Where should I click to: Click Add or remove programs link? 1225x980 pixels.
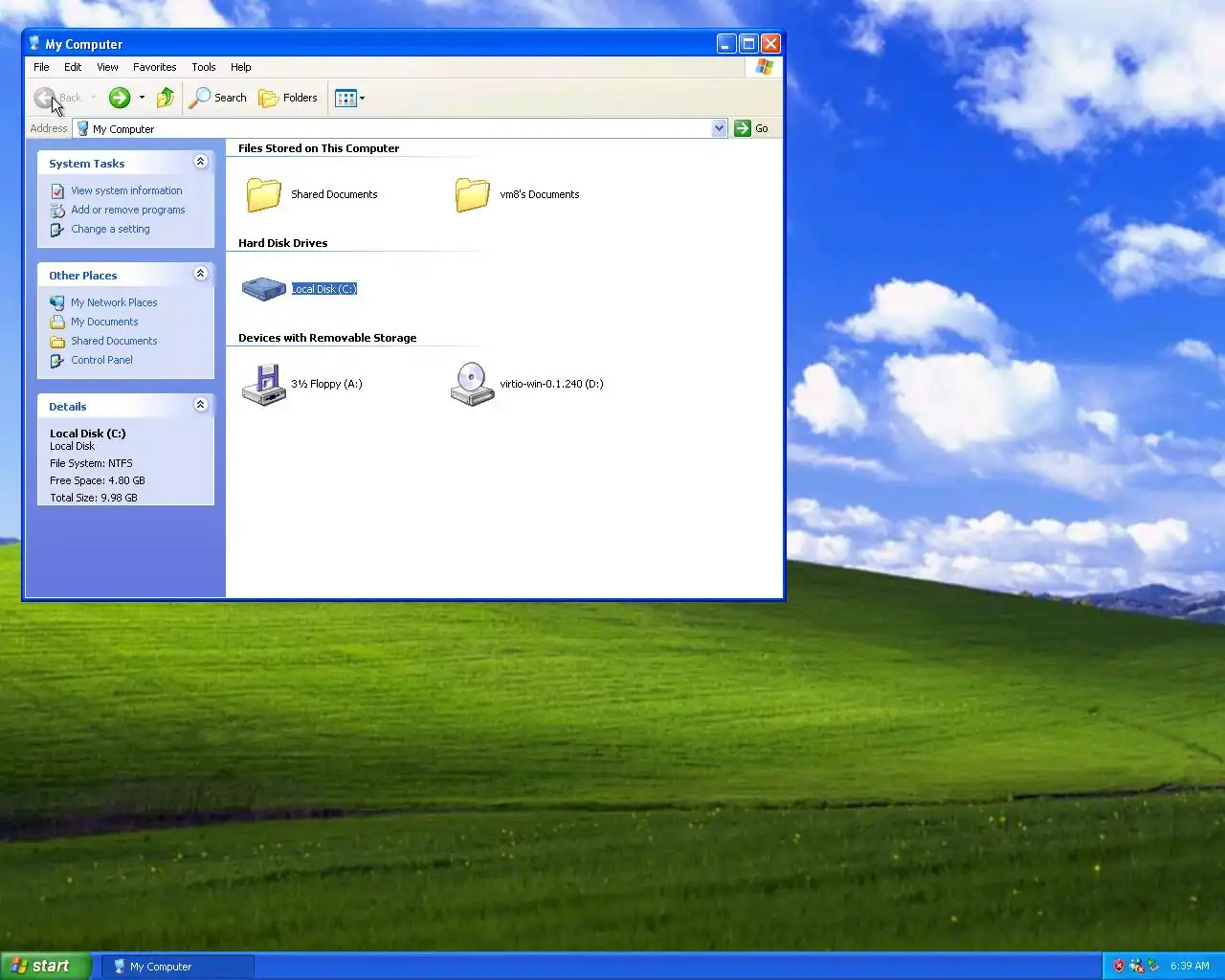click(x=128, y=210)
